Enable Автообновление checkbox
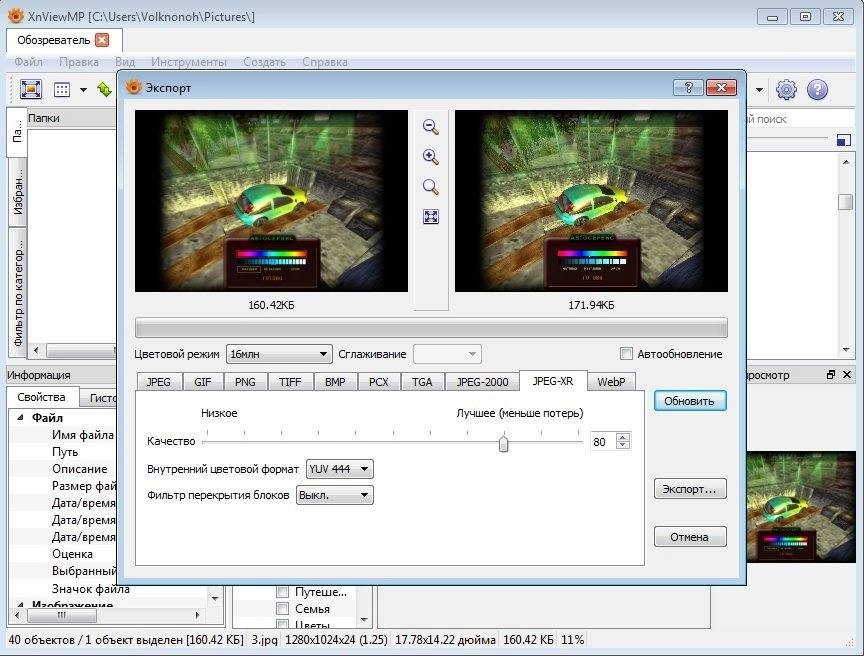 [626, 354]
